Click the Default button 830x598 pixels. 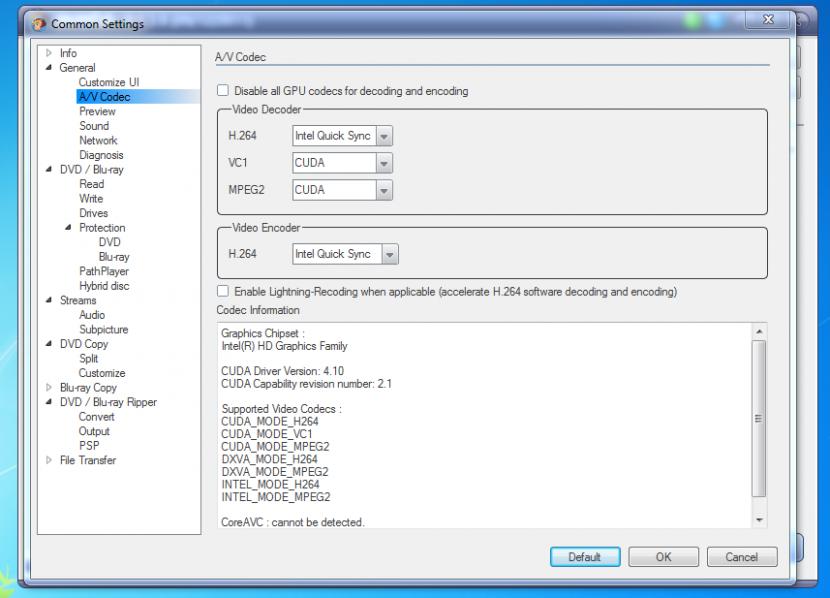585,557
